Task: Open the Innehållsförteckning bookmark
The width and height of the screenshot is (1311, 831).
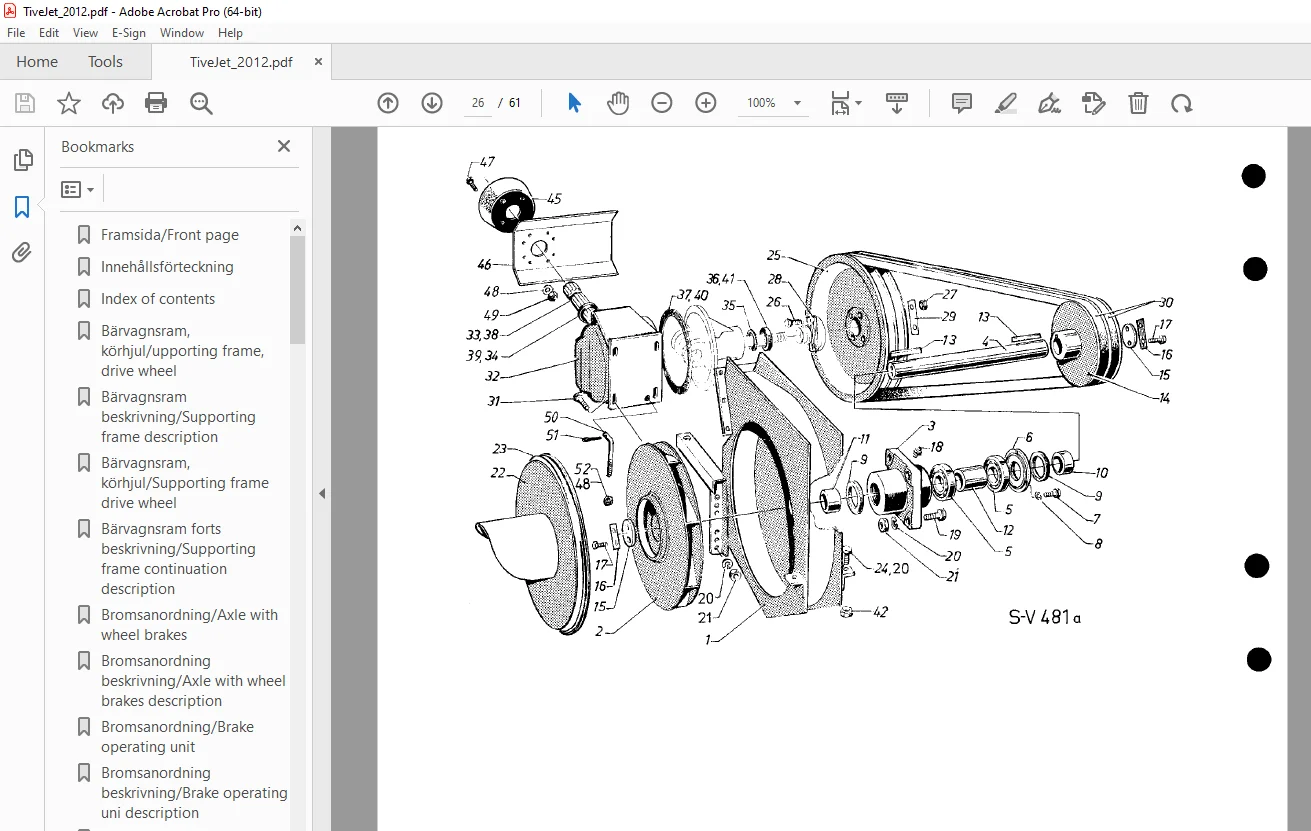Action: coord(167,267)
